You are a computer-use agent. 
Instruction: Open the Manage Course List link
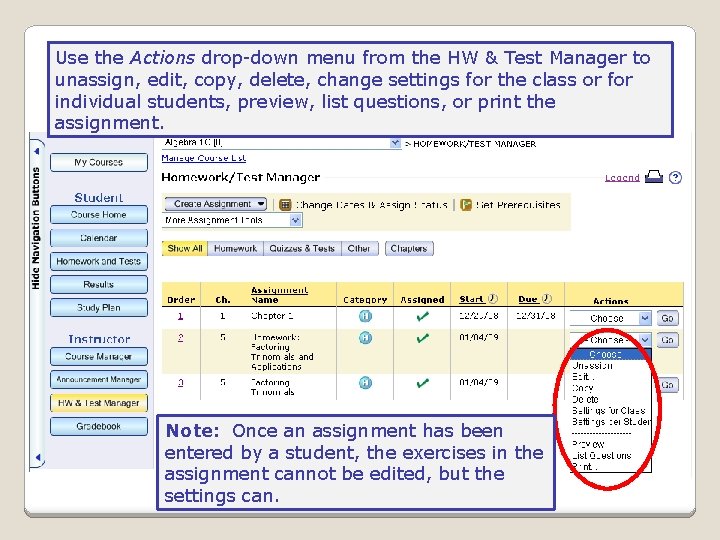[203, 158]
